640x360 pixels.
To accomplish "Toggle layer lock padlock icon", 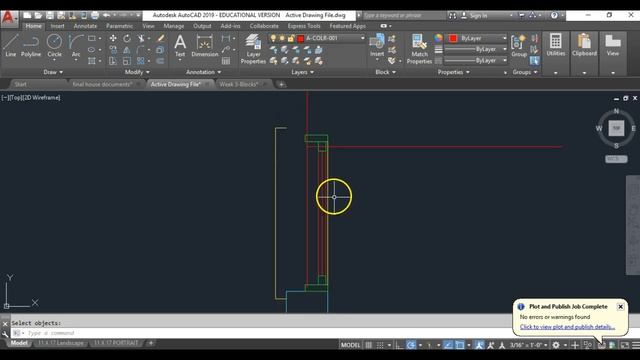I will pos(291,38).
